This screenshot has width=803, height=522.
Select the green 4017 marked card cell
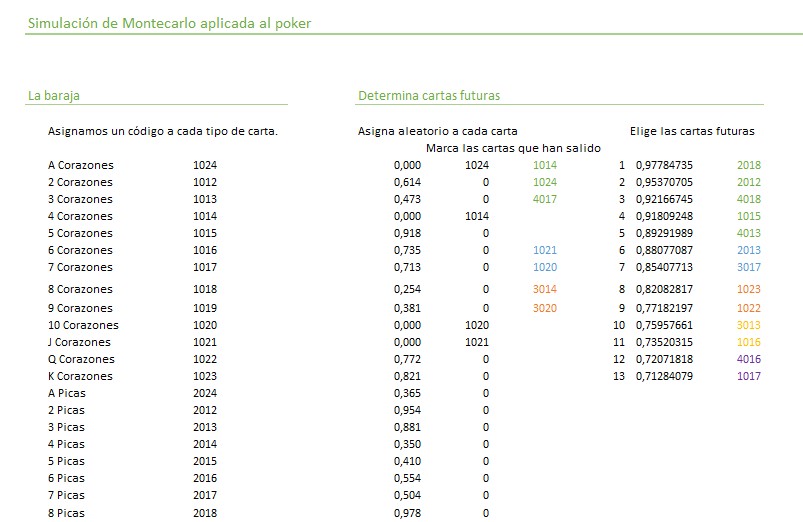544,199
